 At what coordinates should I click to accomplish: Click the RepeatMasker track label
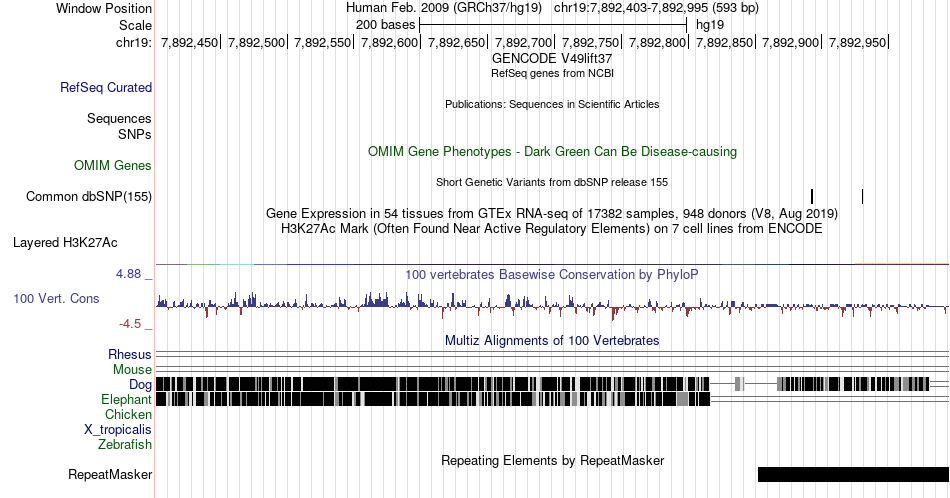(110, 474)
